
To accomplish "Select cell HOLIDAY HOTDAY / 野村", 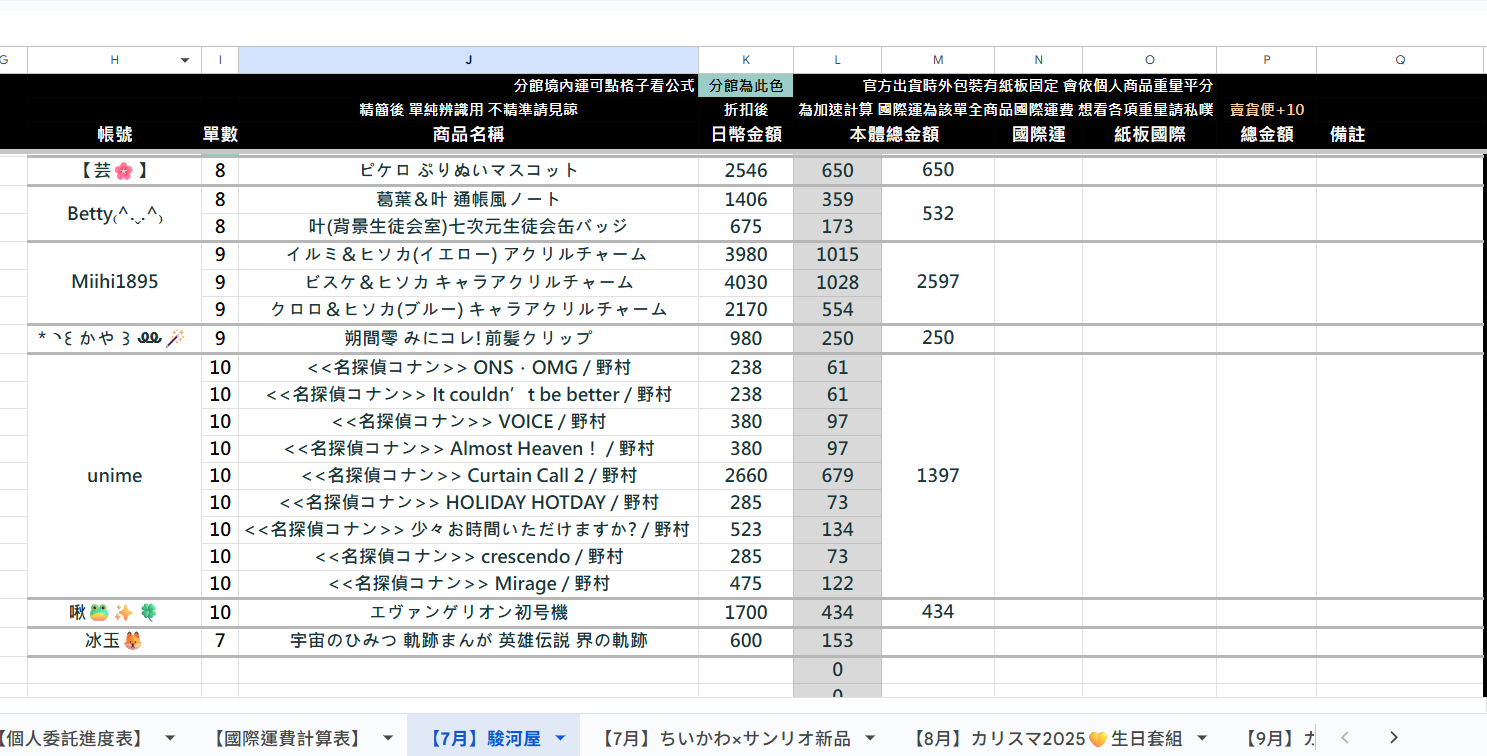I will (468, 503).
